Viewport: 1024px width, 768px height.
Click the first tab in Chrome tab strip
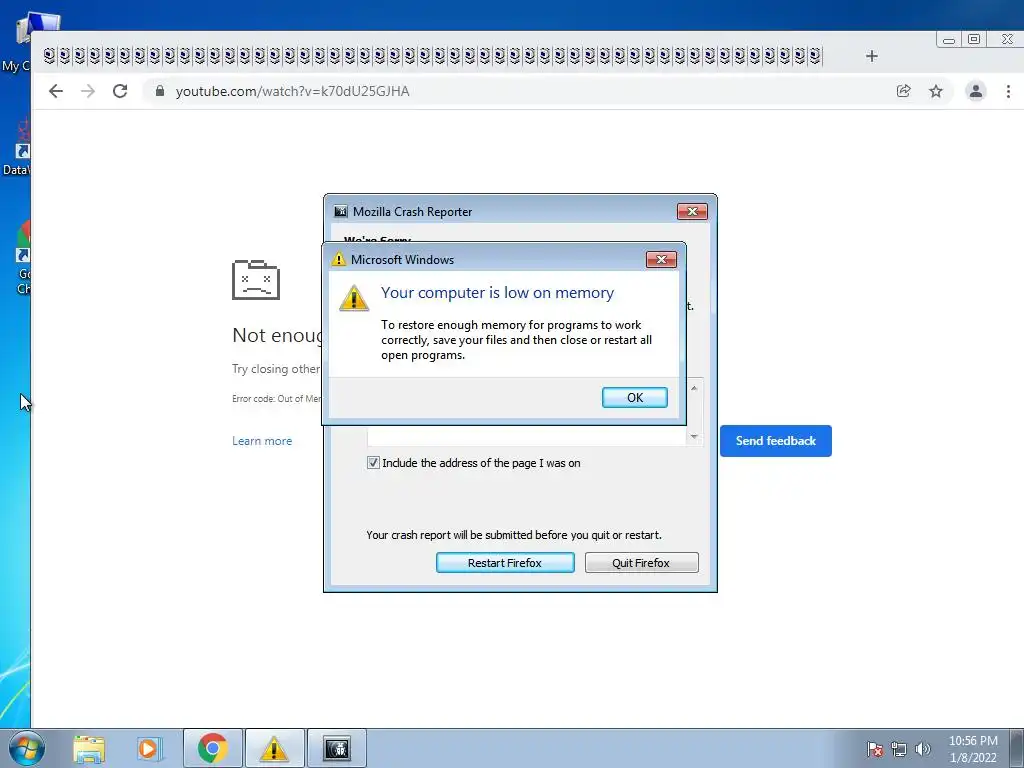click(50, 56)
